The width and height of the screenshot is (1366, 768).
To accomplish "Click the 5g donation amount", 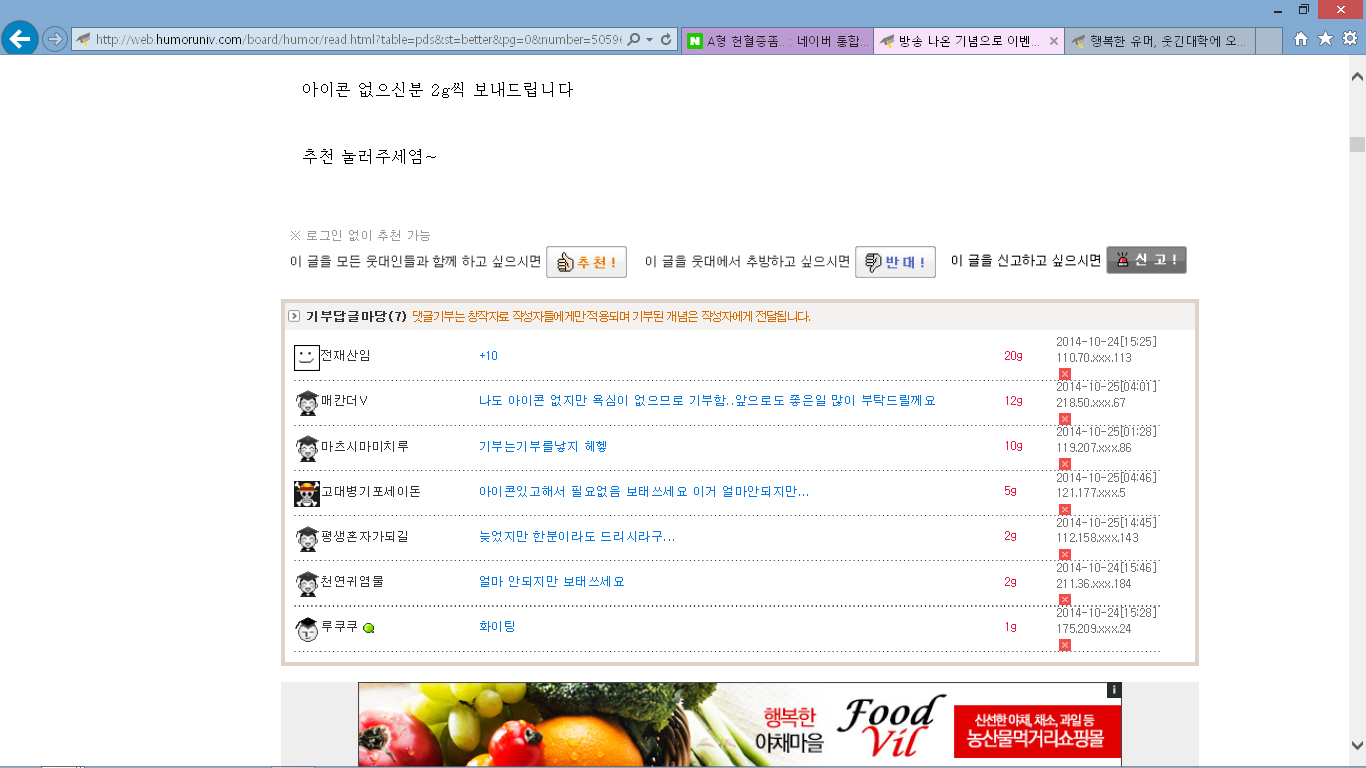I will (x=1010, y=491).
